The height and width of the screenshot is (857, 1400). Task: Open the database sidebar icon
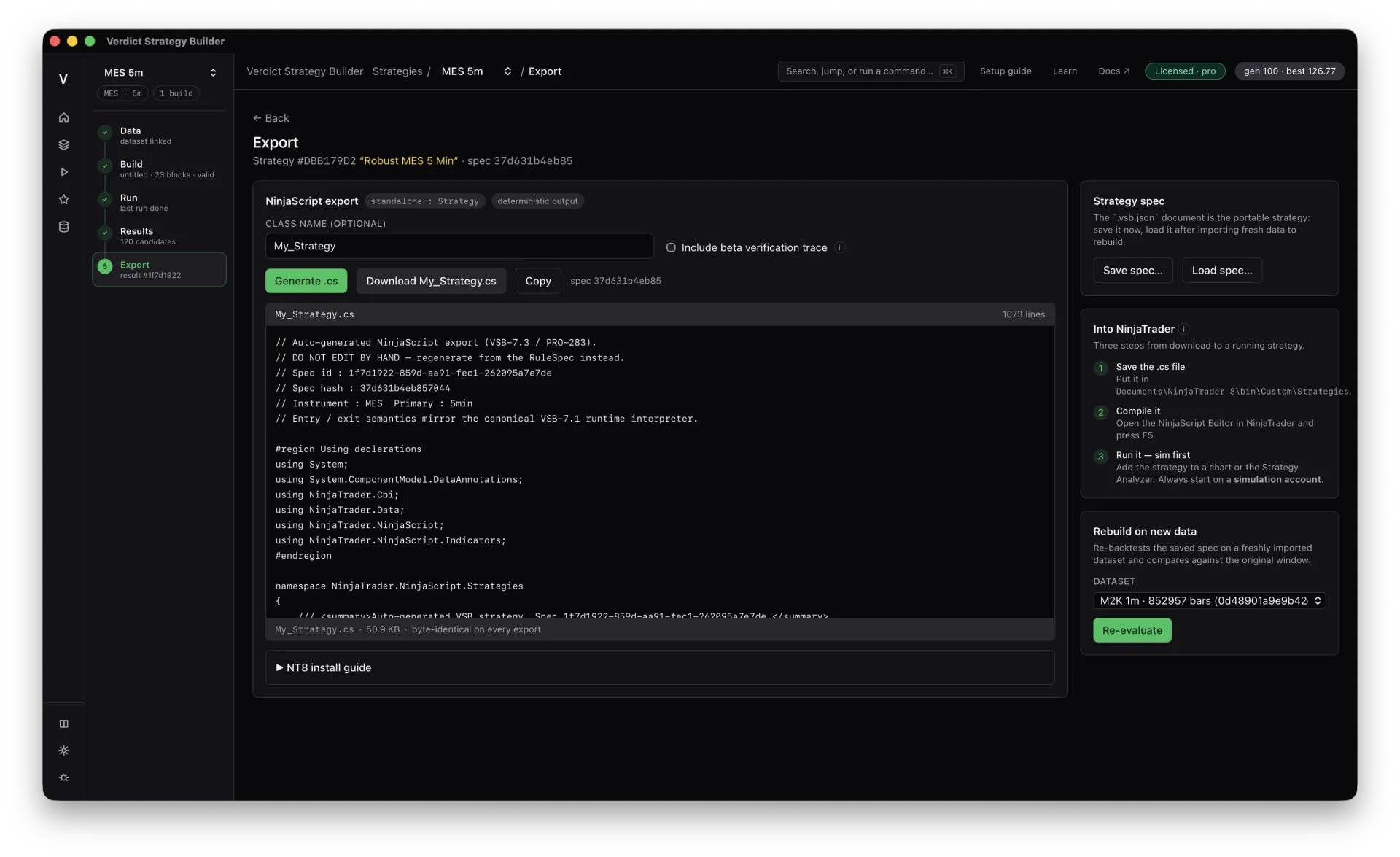[63, 227]
